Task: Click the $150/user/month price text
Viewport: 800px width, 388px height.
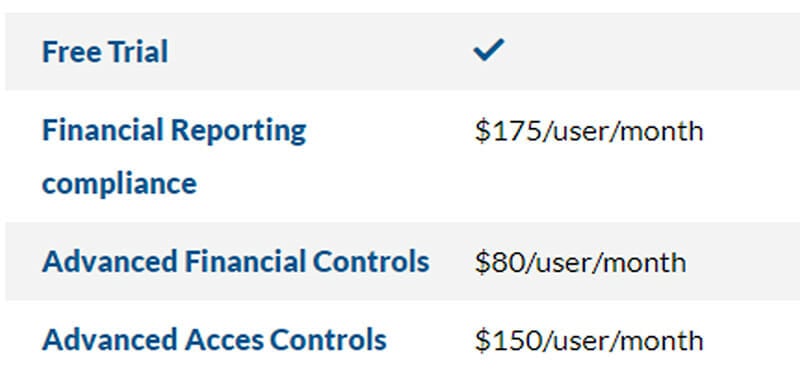Action: click(x=589, y=341)
